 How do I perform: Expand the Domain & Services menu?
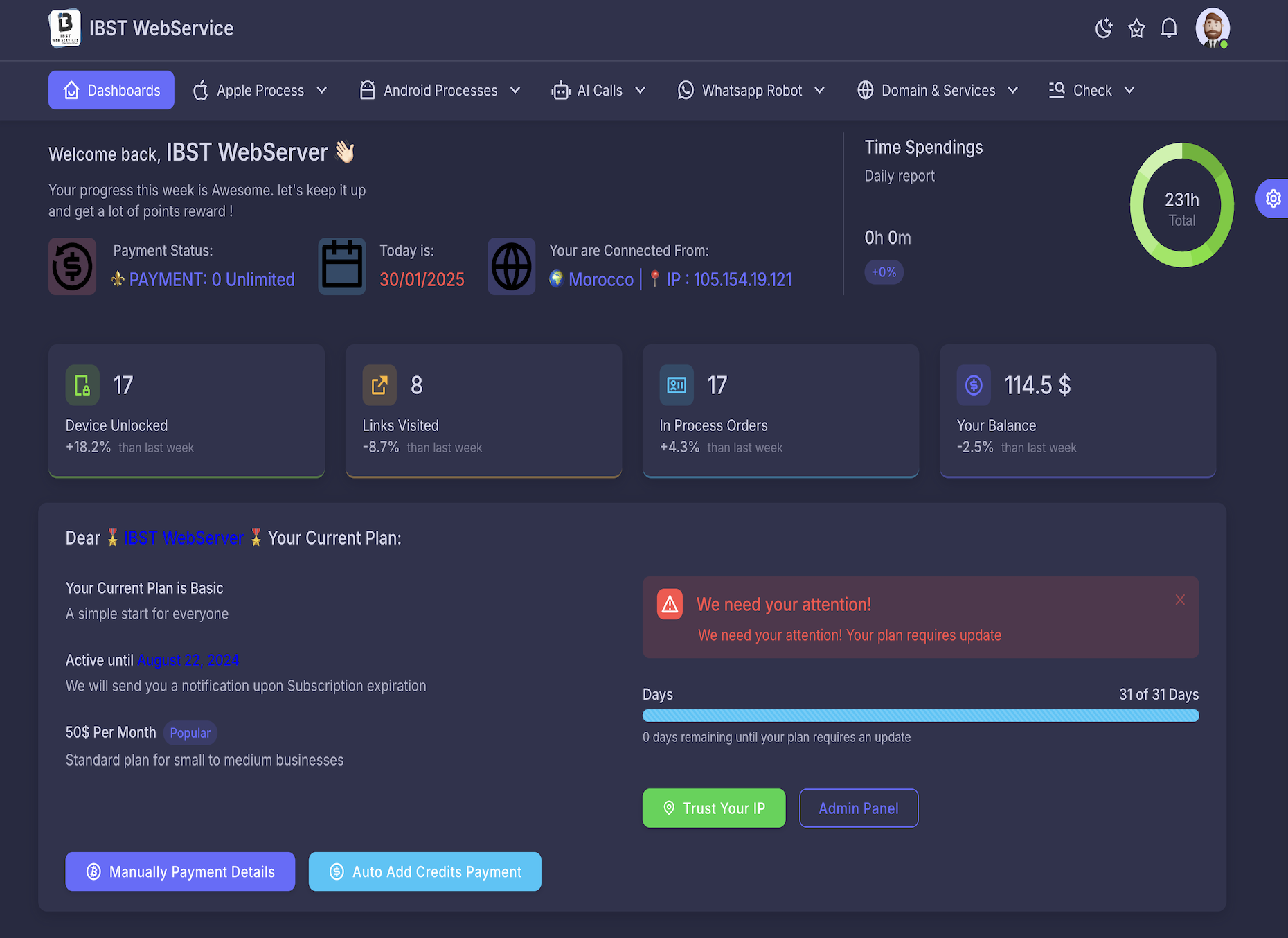937,90
